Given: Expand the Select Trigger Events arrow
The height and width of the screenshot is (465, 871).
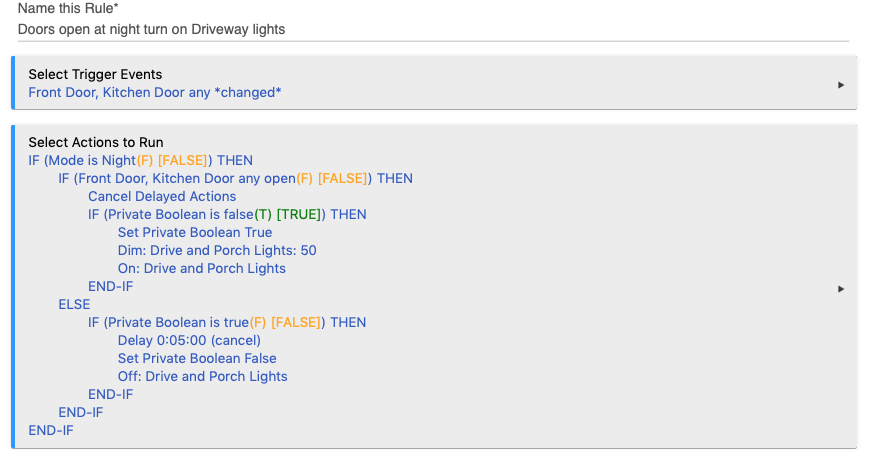Looking at the screenshot, I should pos(840,85).
